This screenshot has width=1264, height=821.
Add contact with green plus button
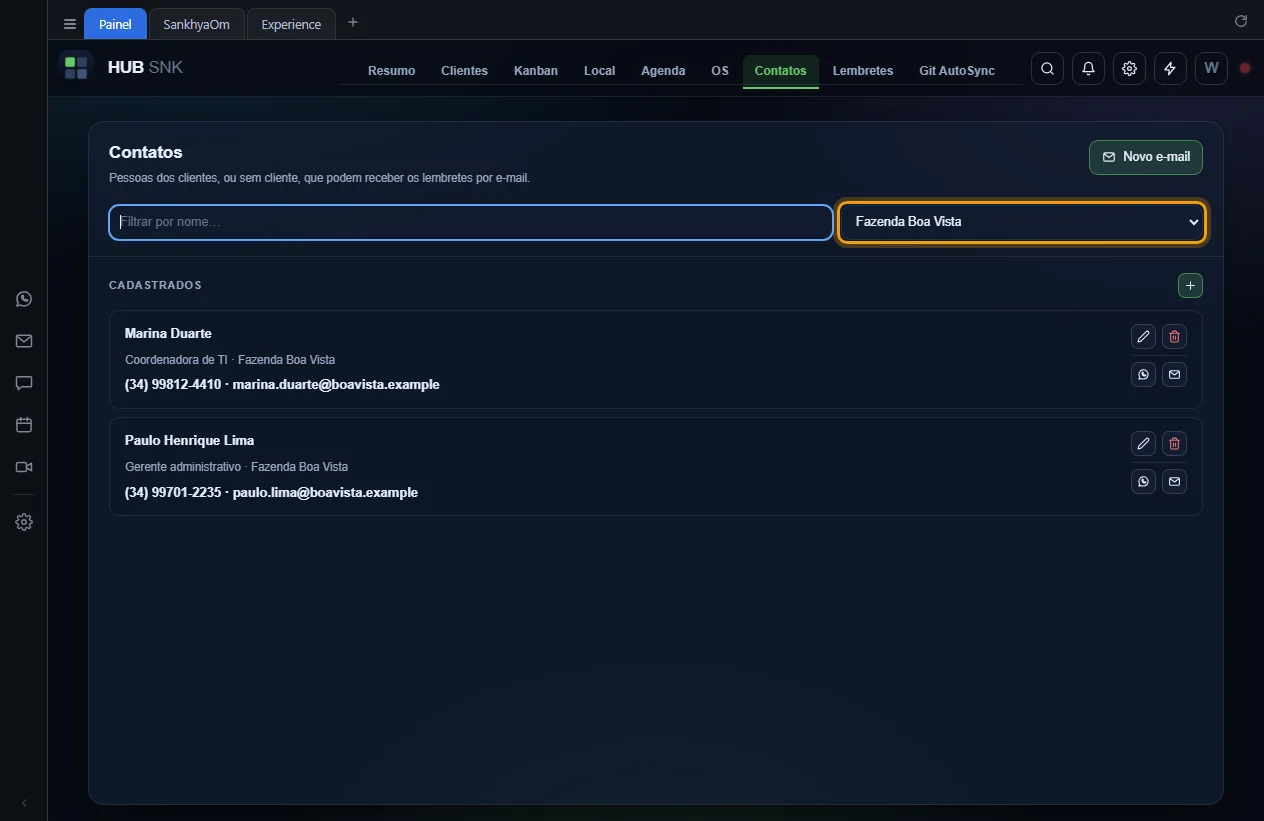1190,286
